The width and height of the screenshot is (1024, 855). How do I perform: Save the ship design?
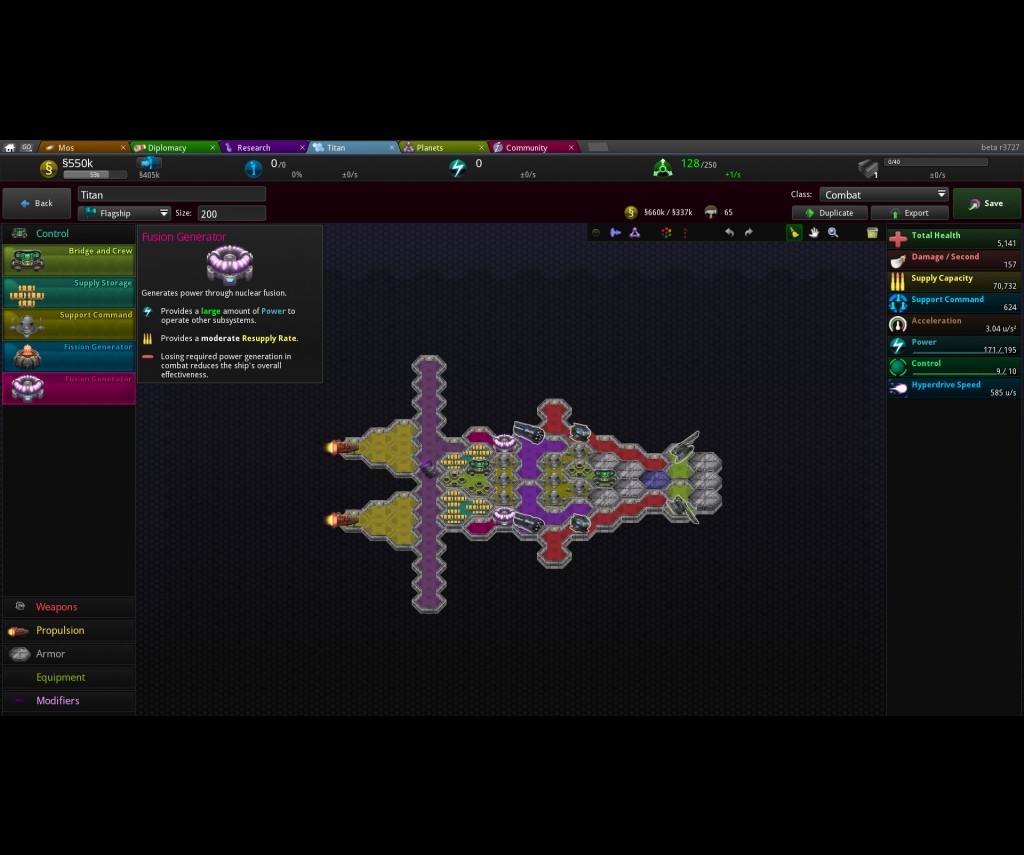[x=986, y=204]
